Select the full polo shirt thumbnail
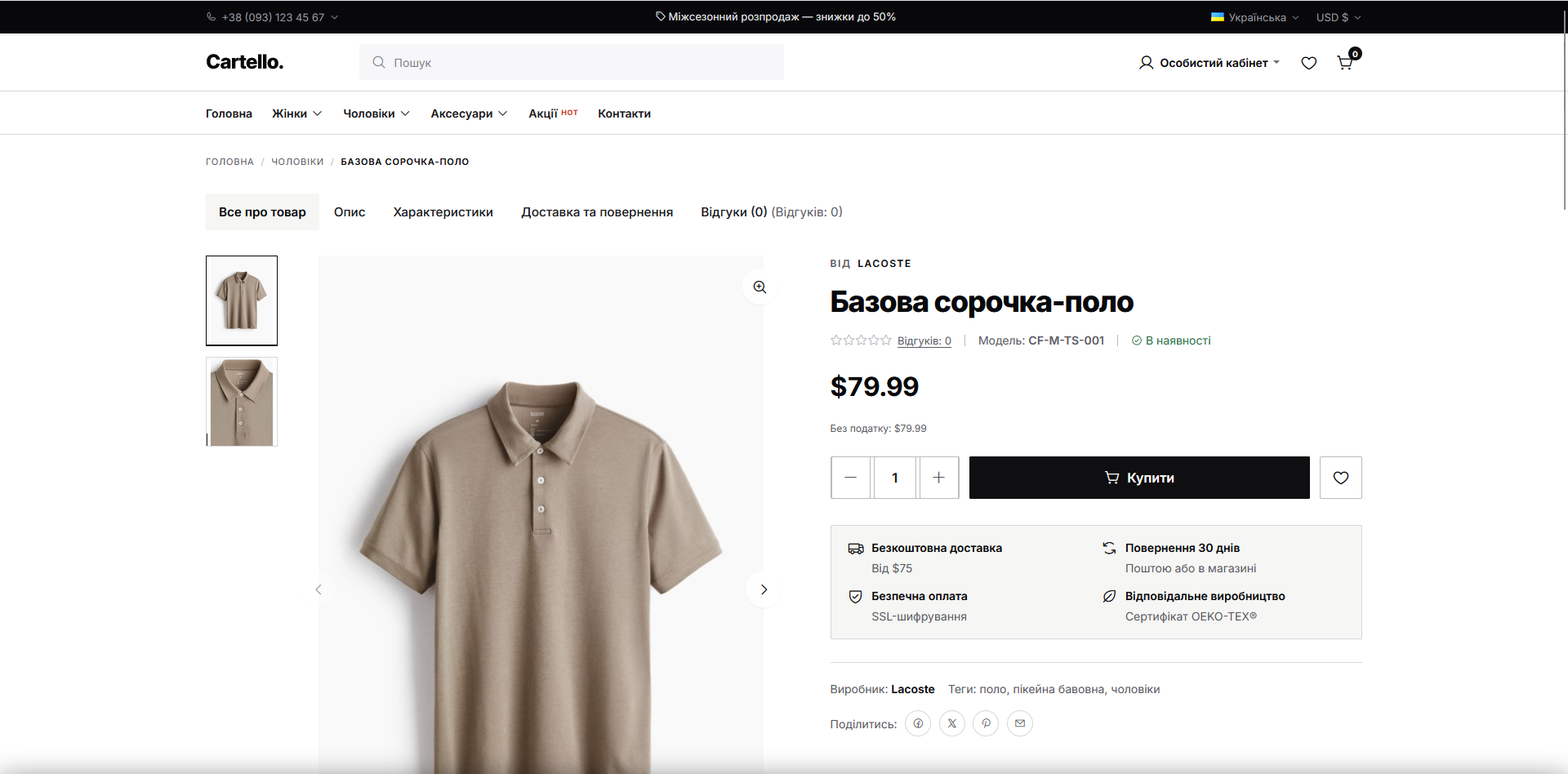This screenshot has height=774, width=1568. pyautogui.click(x=242, y=300)
